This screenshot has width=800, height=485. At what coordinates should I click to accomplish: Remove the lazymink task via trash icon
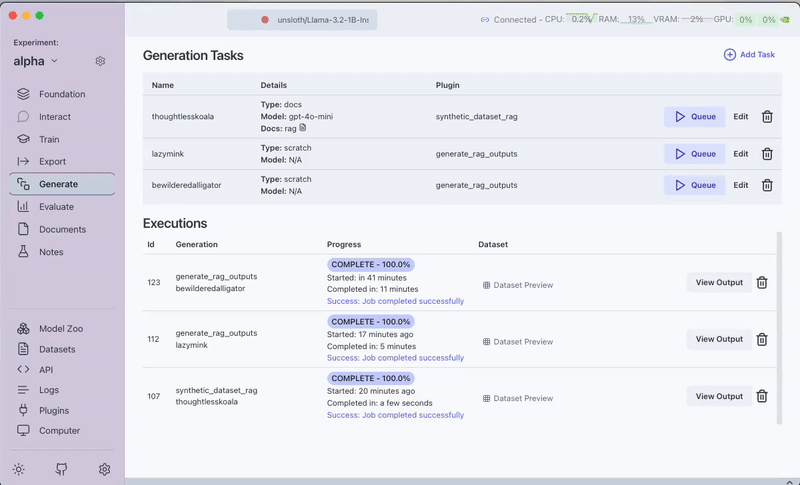pos(767,154)
